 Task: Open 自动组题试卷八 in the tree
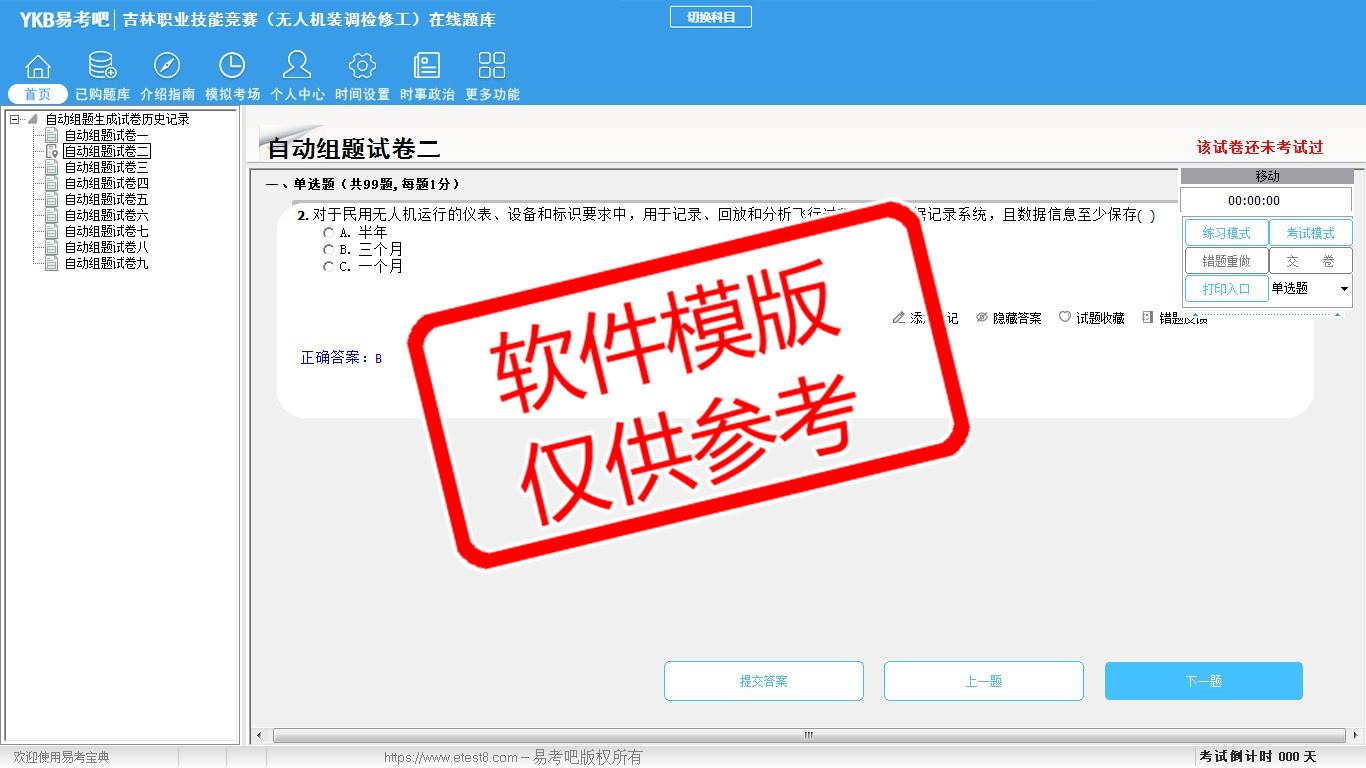(106, 247)
